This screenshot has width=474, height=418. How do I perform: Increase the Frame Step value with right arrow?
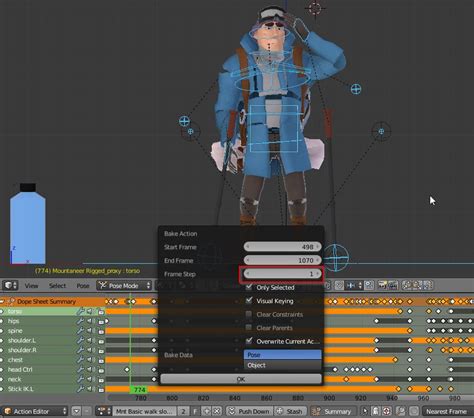point(318,274)
